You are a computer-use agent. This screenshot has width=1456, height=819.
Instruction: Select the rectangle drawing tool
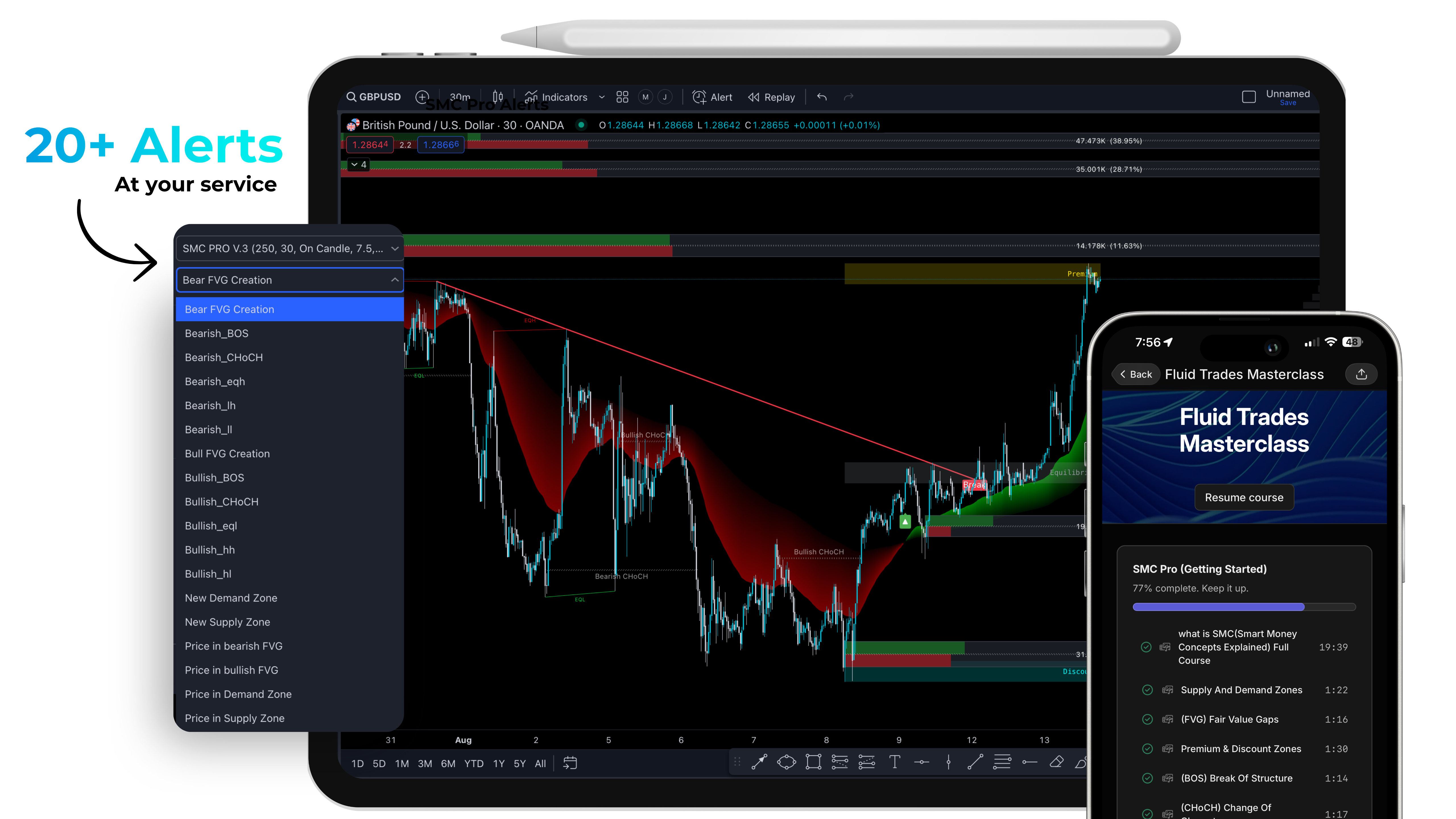pyautogui.click(x=813, y=762)
